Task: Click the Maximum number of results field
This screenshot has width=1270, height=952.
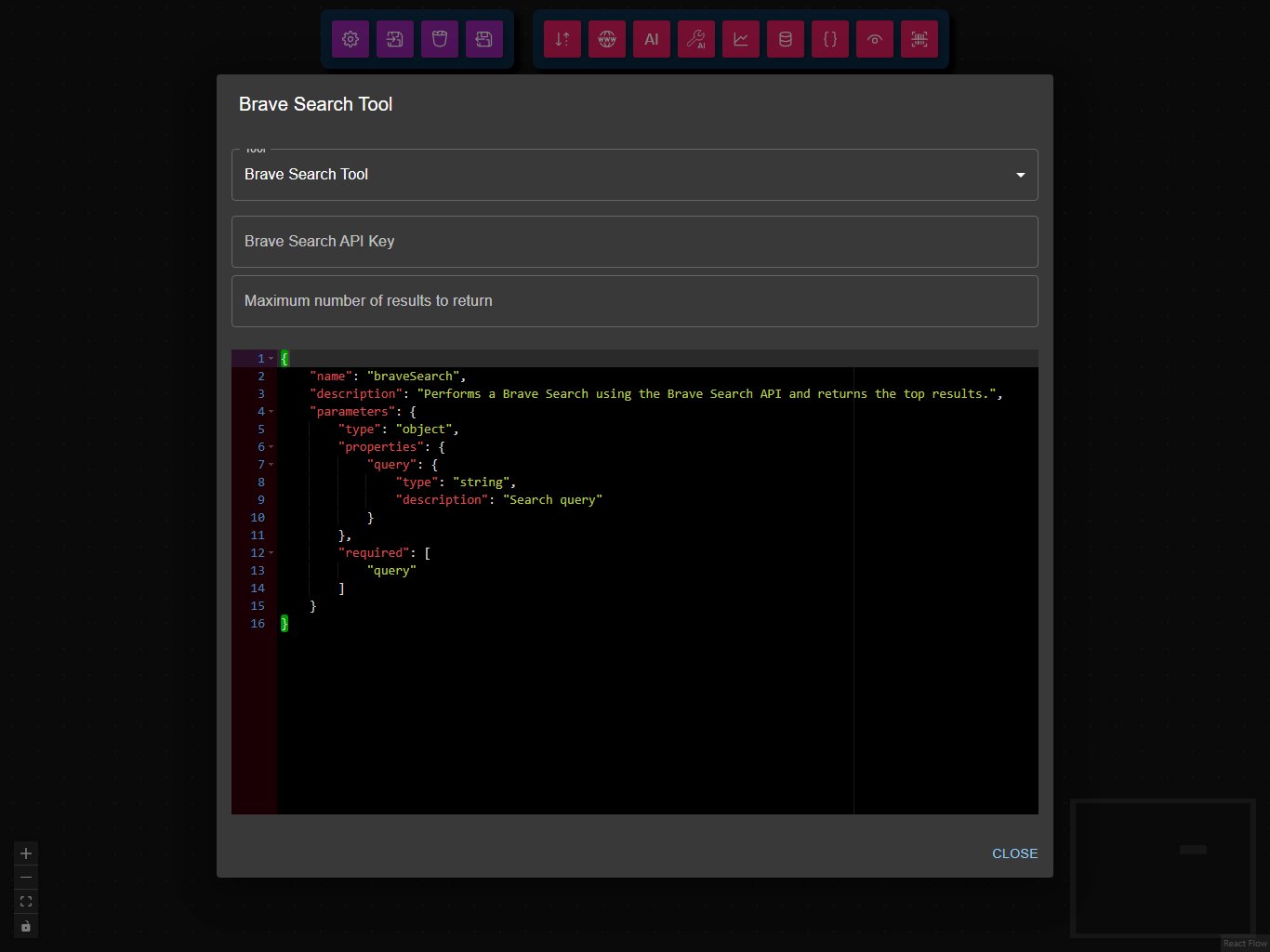Action: [x=635, y=301]
